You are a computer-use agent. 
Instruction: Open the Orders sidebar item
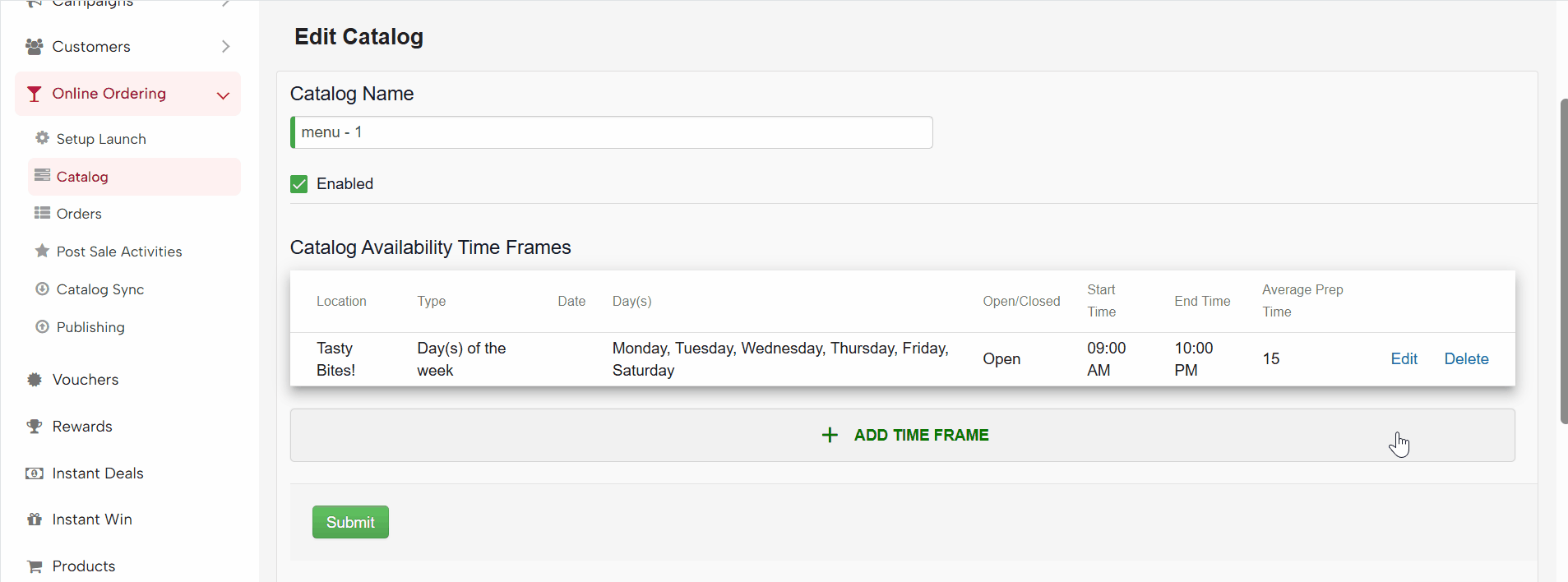pos(79,214)
